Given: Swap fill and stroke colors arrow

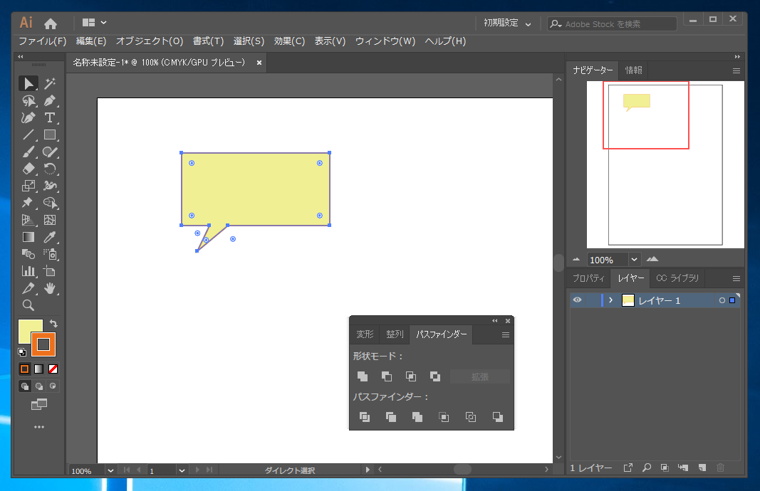Looking at the screenshot, I should (53, 323).
